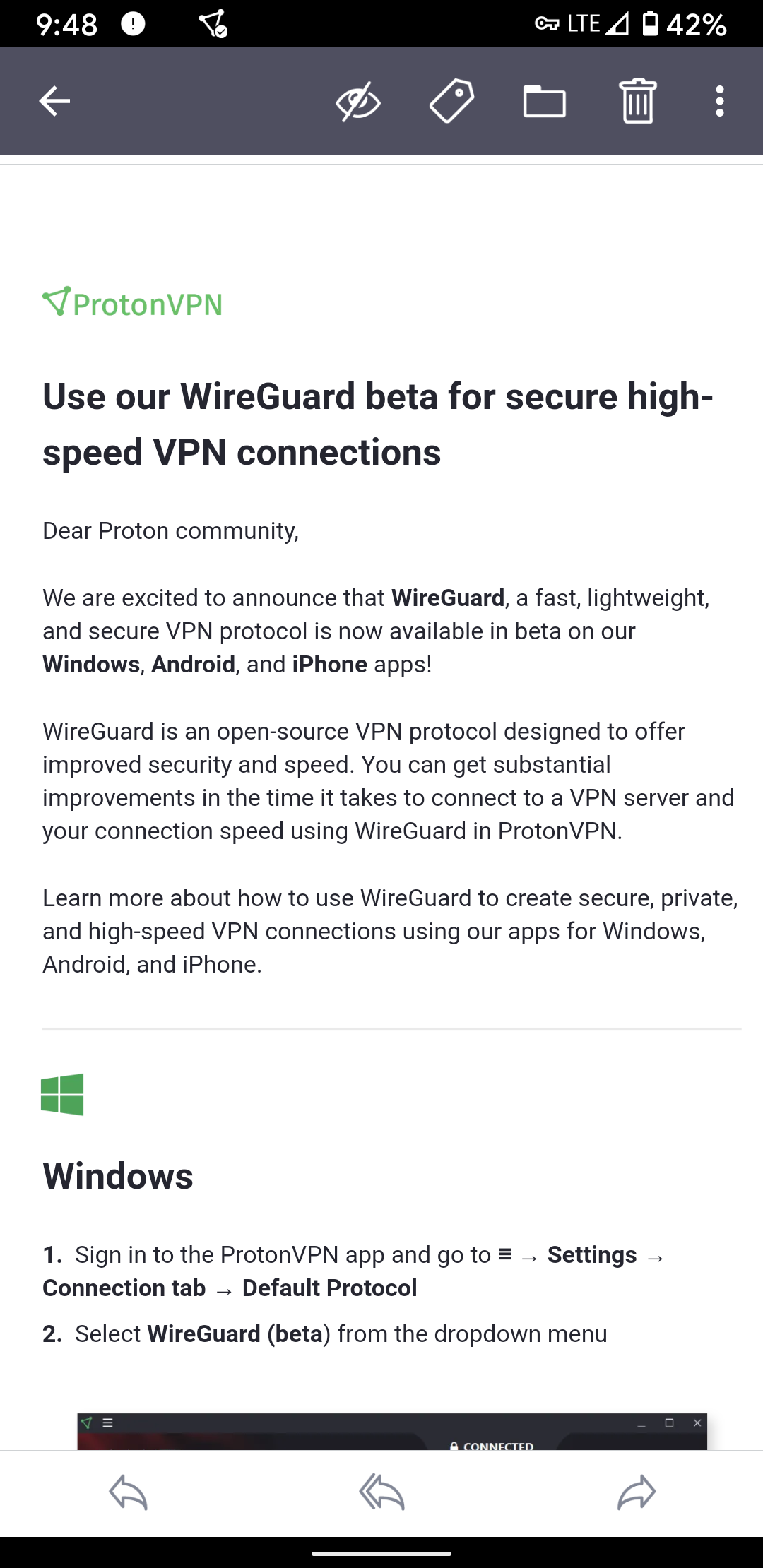Open the Windows app screenshot thumbnail
763x1568 pixels.
pyautogui.click(x=392, y=1431)
